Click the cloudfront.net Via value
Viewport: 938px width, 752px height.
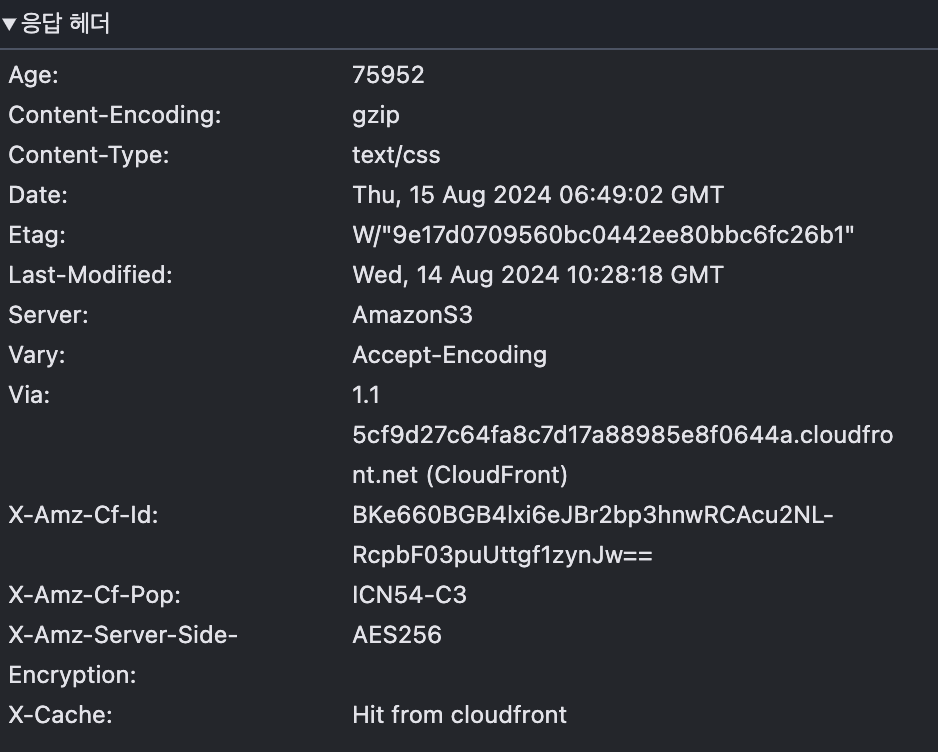(x=622, y=435)
